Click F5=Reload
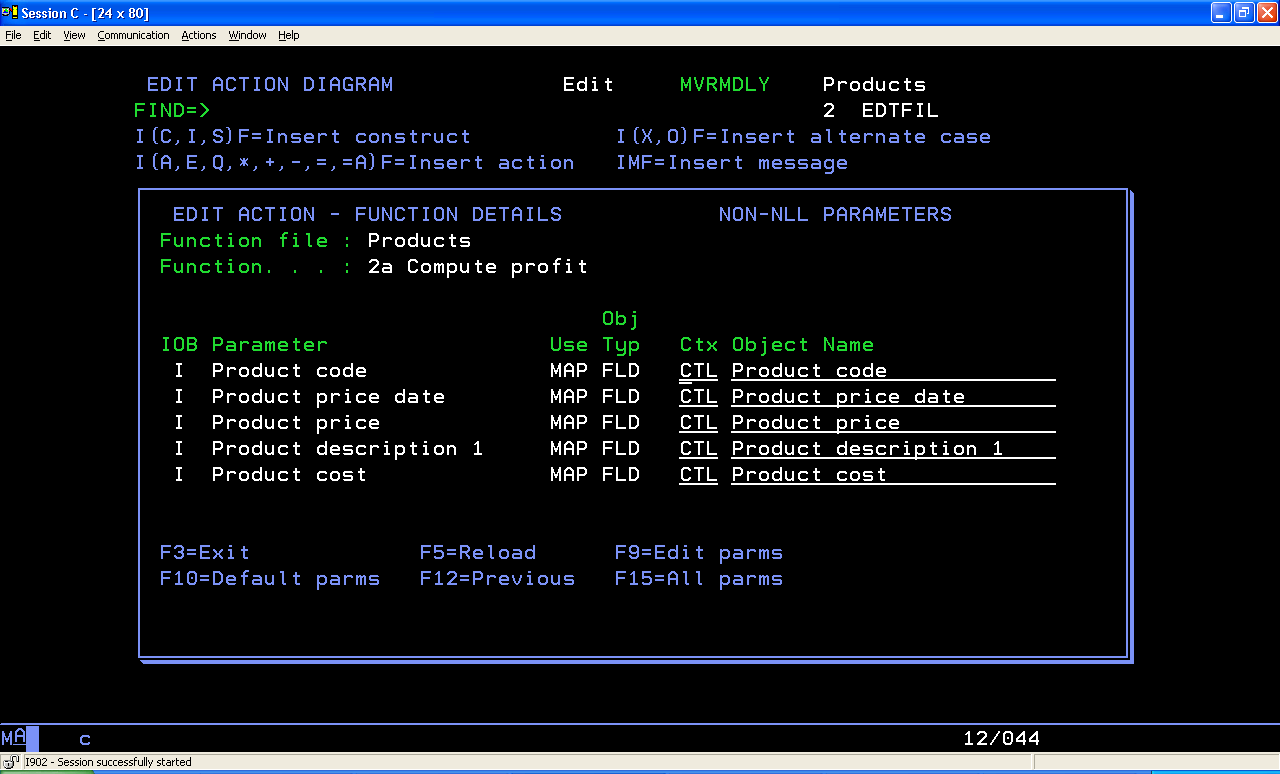Image resolution: width=1280 pixels, height=774 pixels. tap(477, 552)
